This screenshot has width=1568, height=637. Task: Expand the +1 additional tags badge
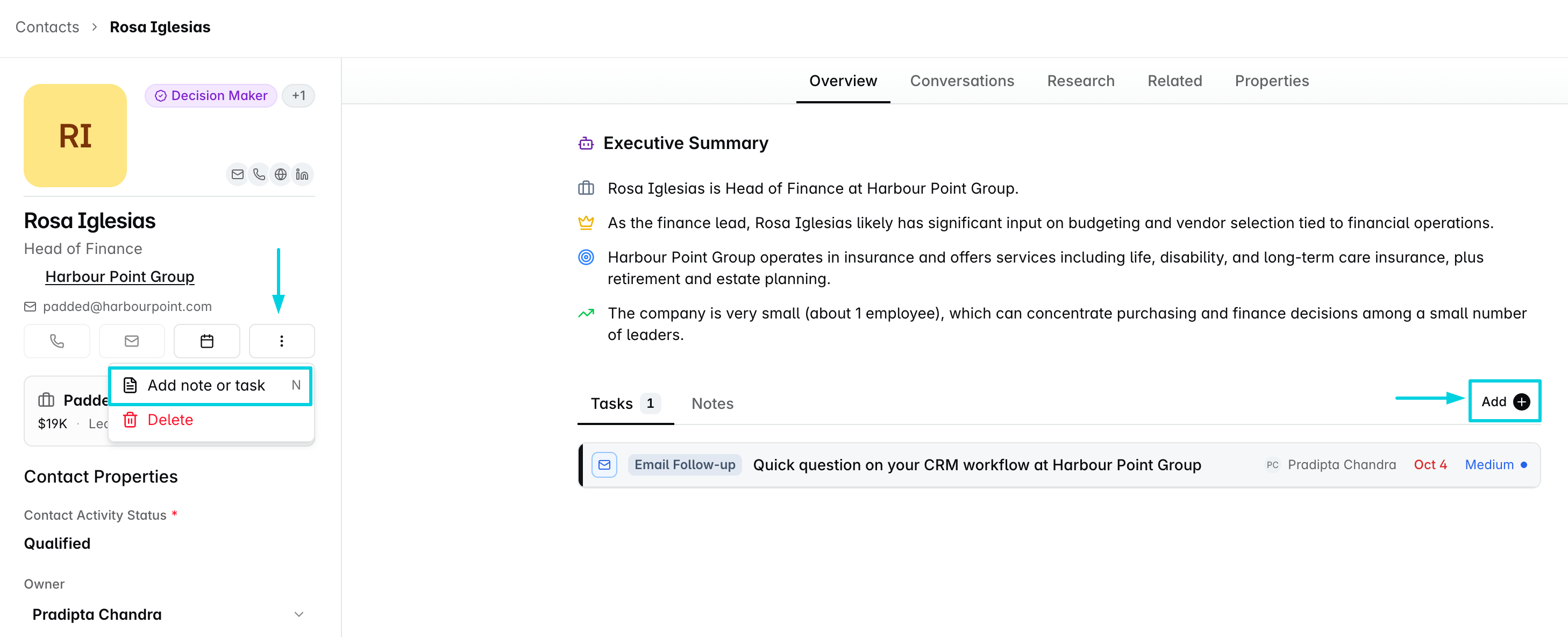pos(298,96)
